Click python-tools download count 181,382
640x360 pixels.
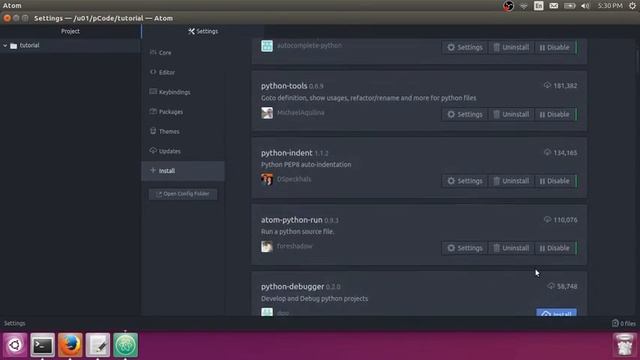560,86
